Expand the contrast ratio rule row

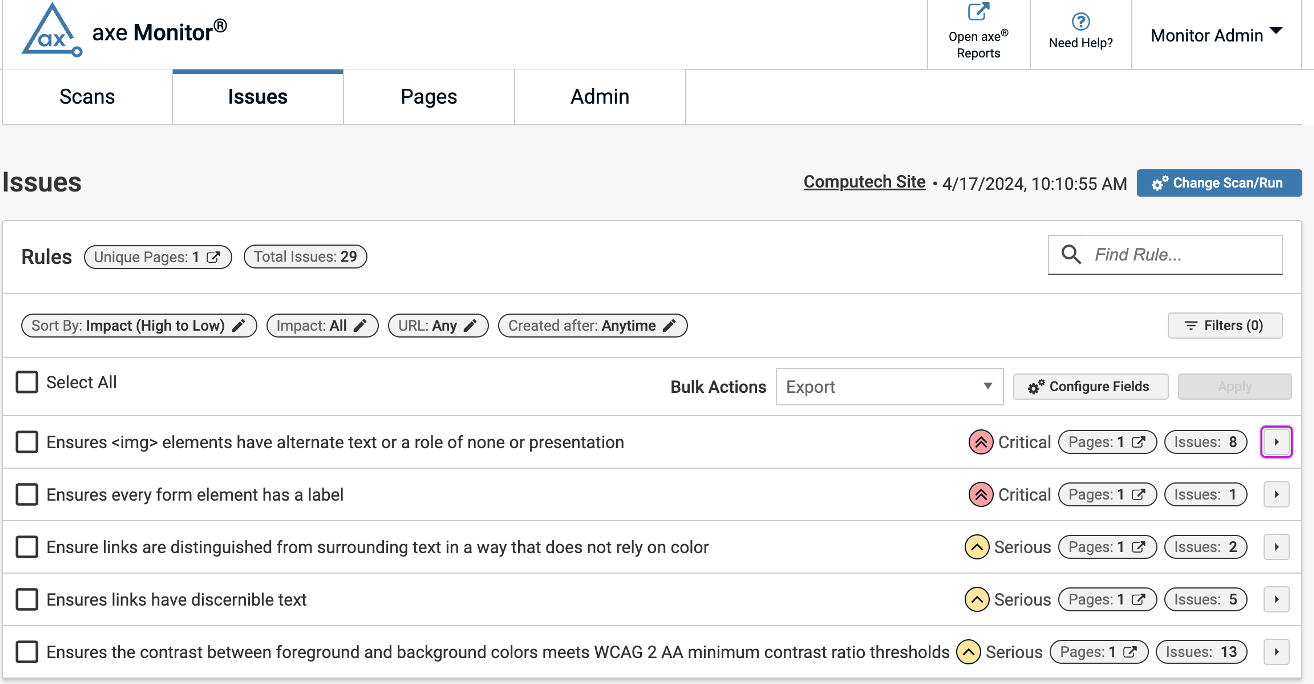tap(1277, 652)
